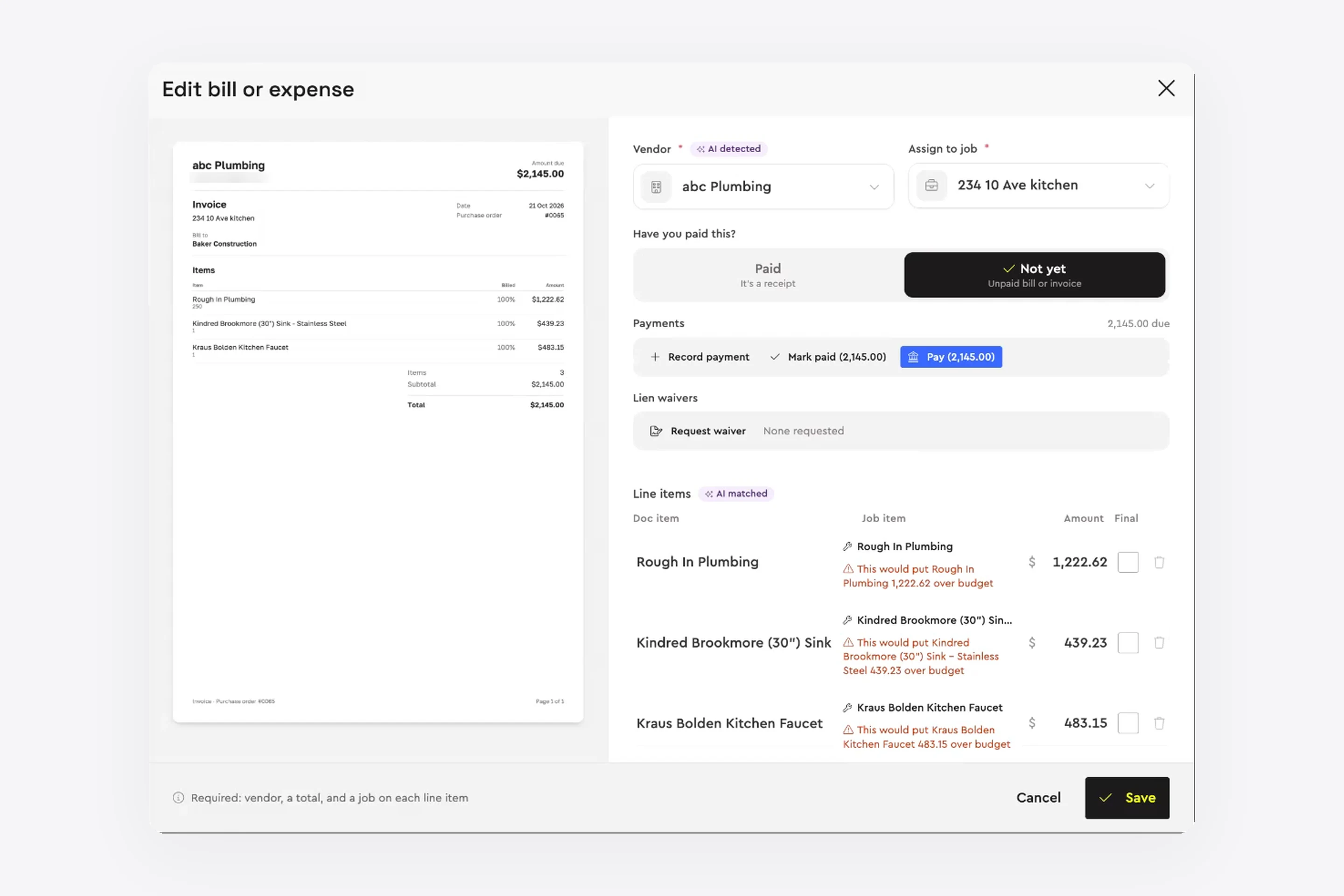Click the signature icon for Request waiver

click(x=656, y=431)
